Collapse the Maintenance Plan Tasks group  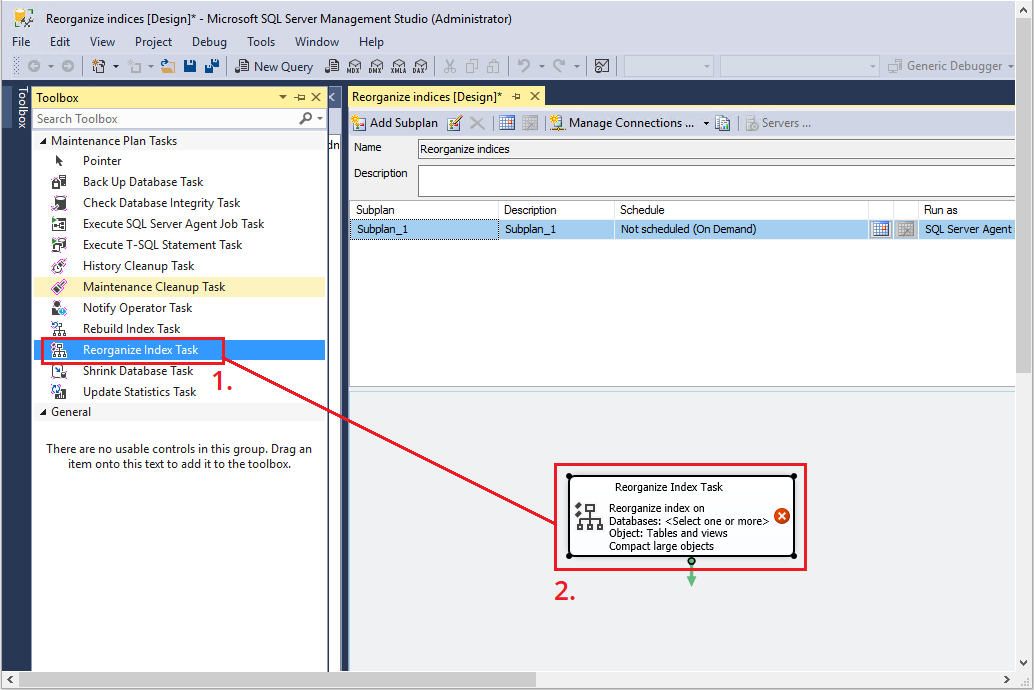pyautogui.click(x=44, y=141)
